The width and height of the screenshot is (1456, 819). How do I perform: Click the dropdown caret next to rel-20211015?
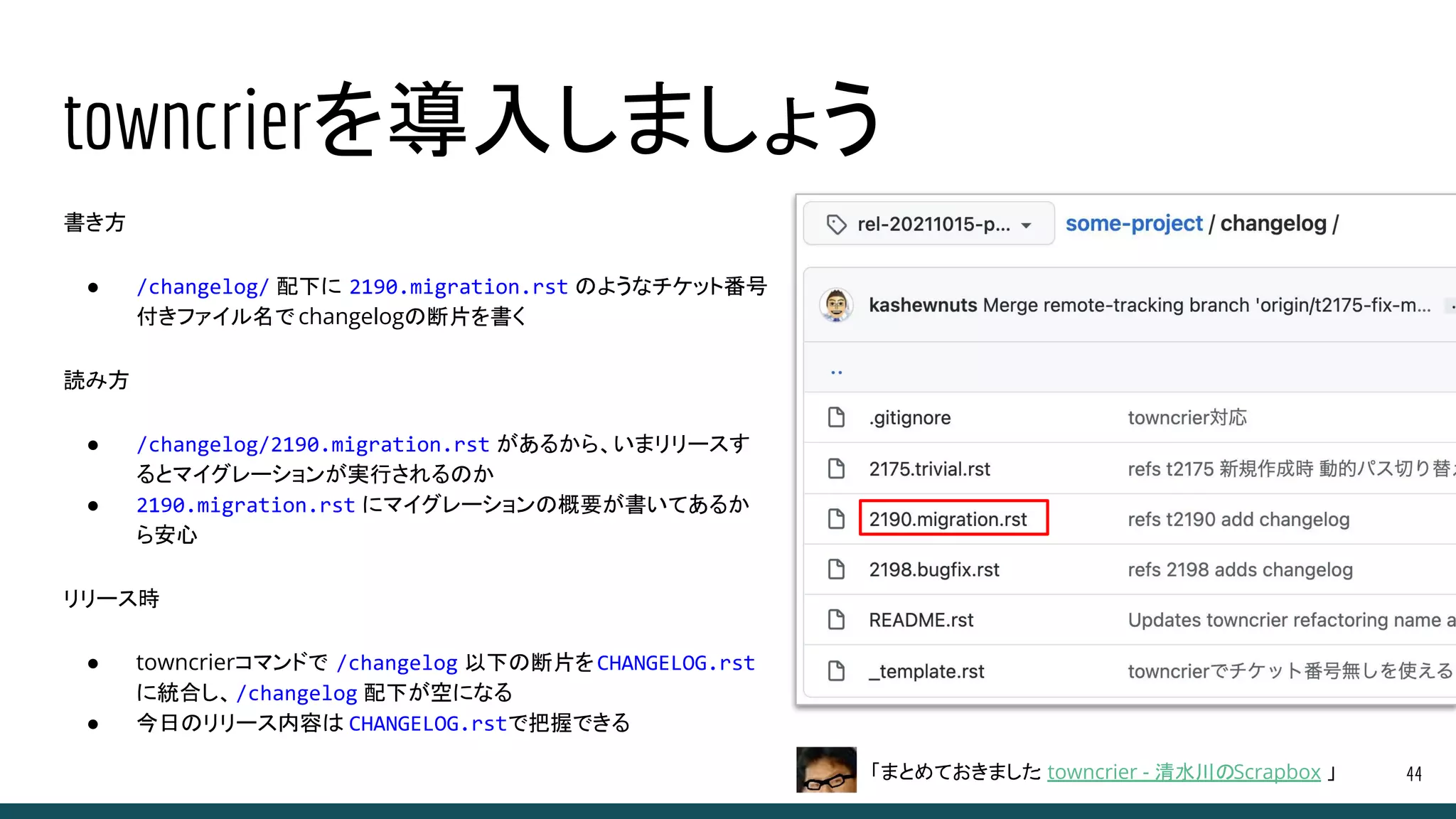coord(1026,225)
